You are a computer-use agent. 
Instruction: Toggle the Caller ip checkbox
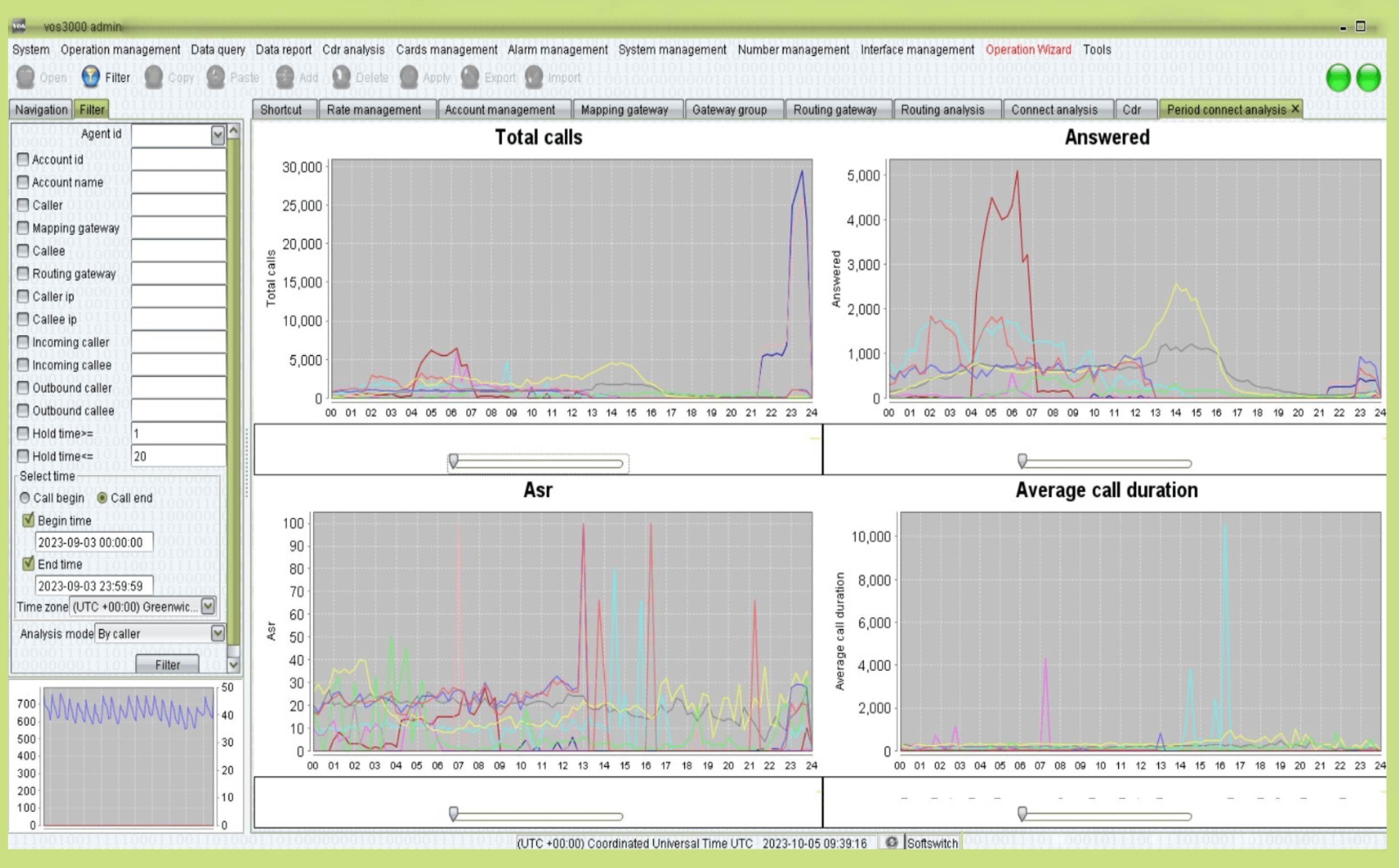click(x=23, y=296)
